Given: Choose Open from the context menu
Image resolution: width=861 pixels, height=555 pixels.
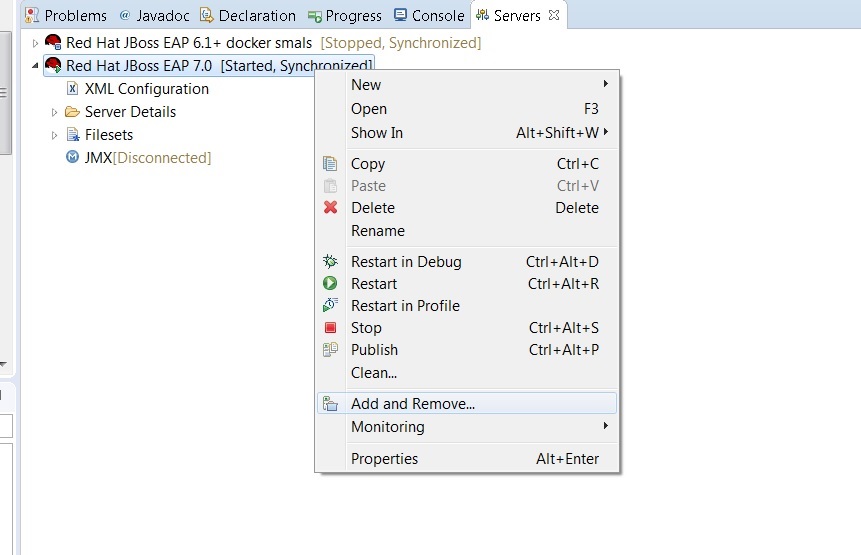Looking at the screenshot, I should 467,109.
